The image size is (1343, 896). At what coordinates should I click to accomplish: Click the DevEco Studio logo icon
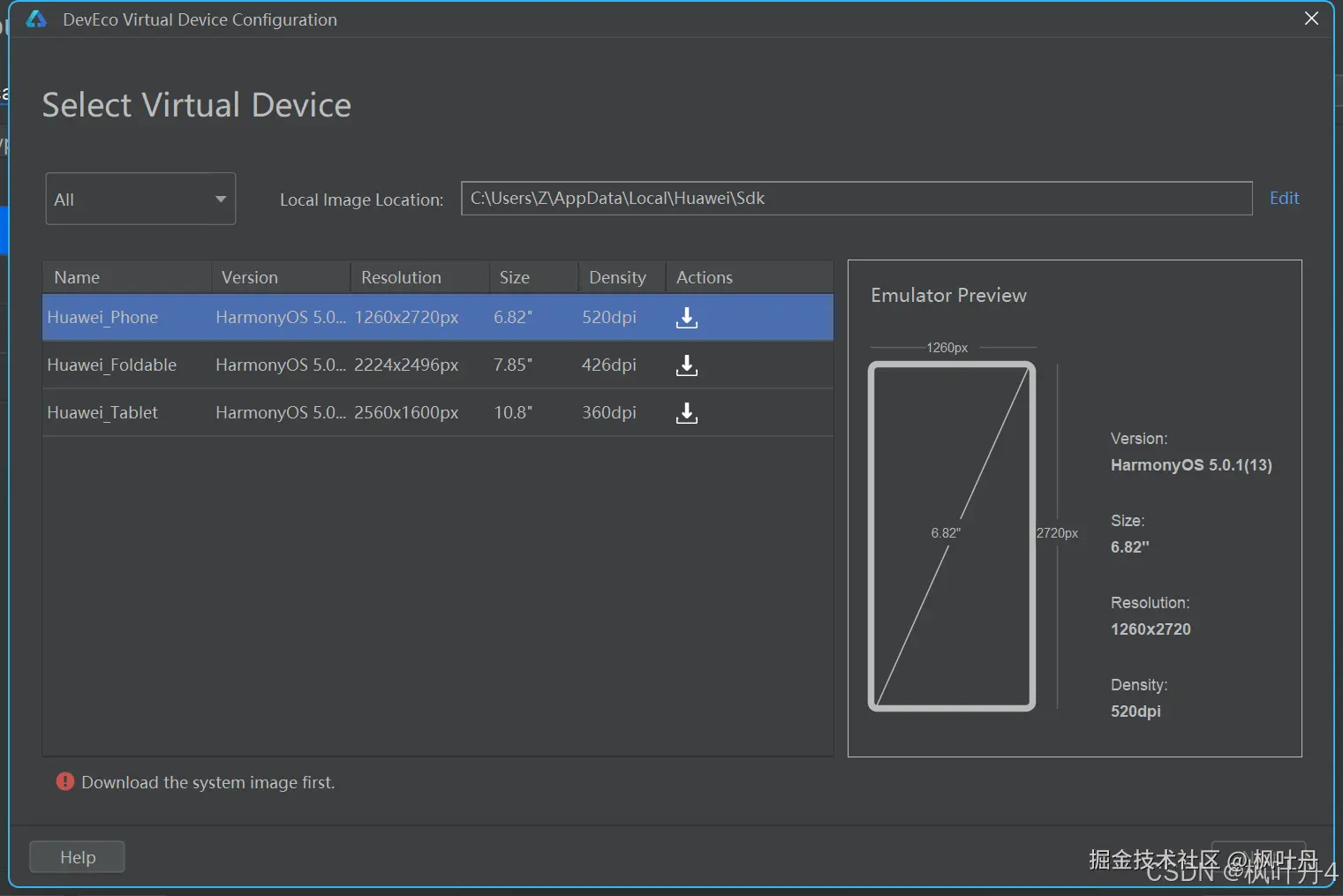36,19
